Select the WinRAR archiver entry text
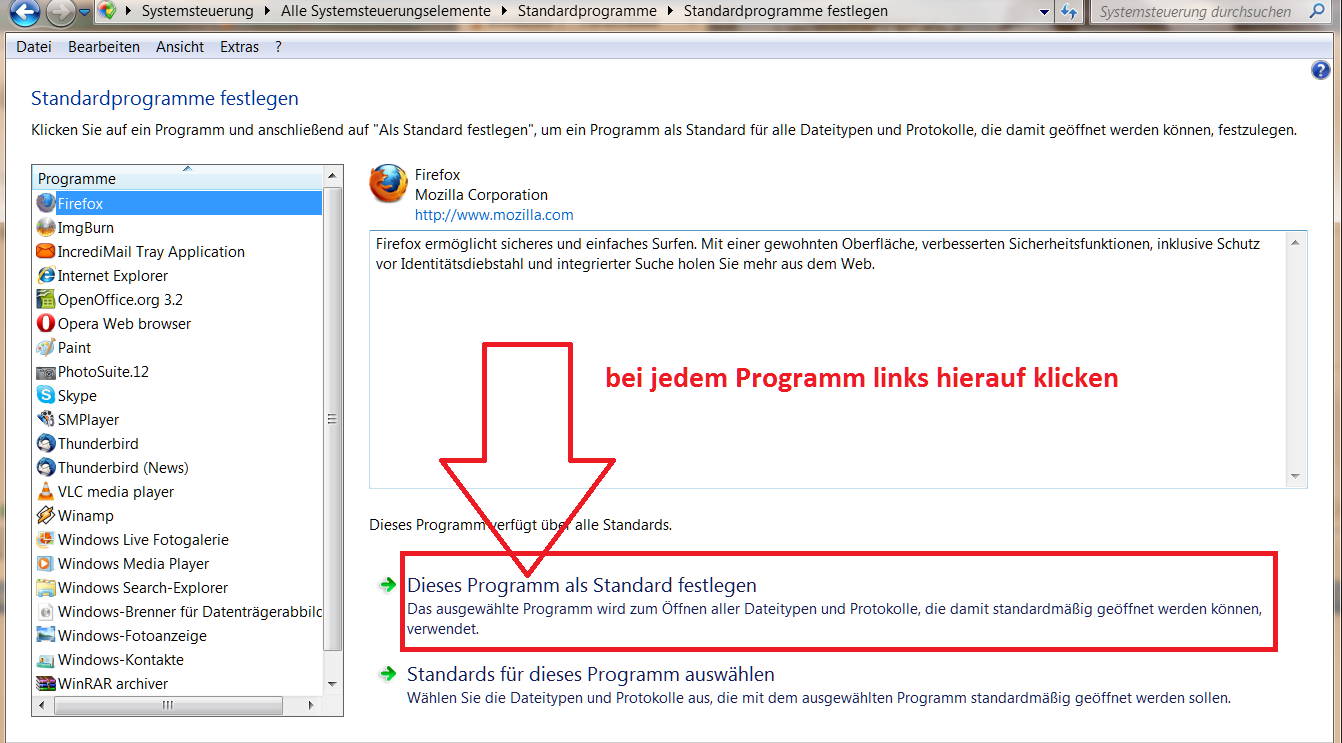 [x=113, y=684]
